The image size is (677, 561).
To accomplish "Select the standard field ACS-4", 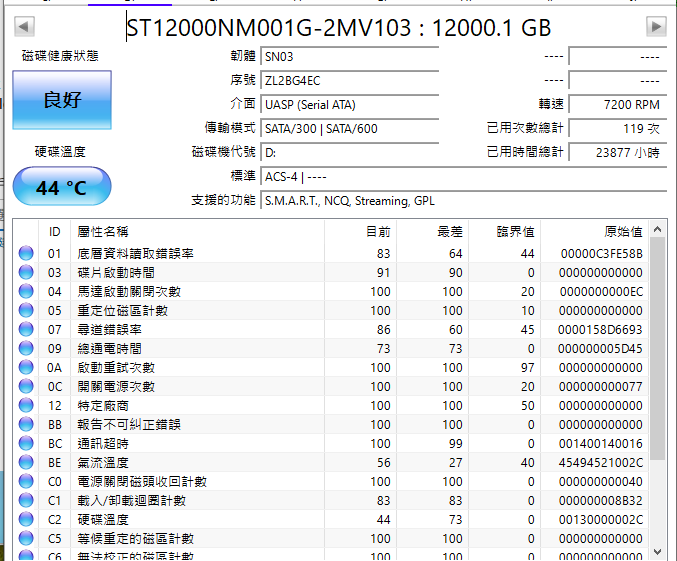I will click(x=464, y=177).
